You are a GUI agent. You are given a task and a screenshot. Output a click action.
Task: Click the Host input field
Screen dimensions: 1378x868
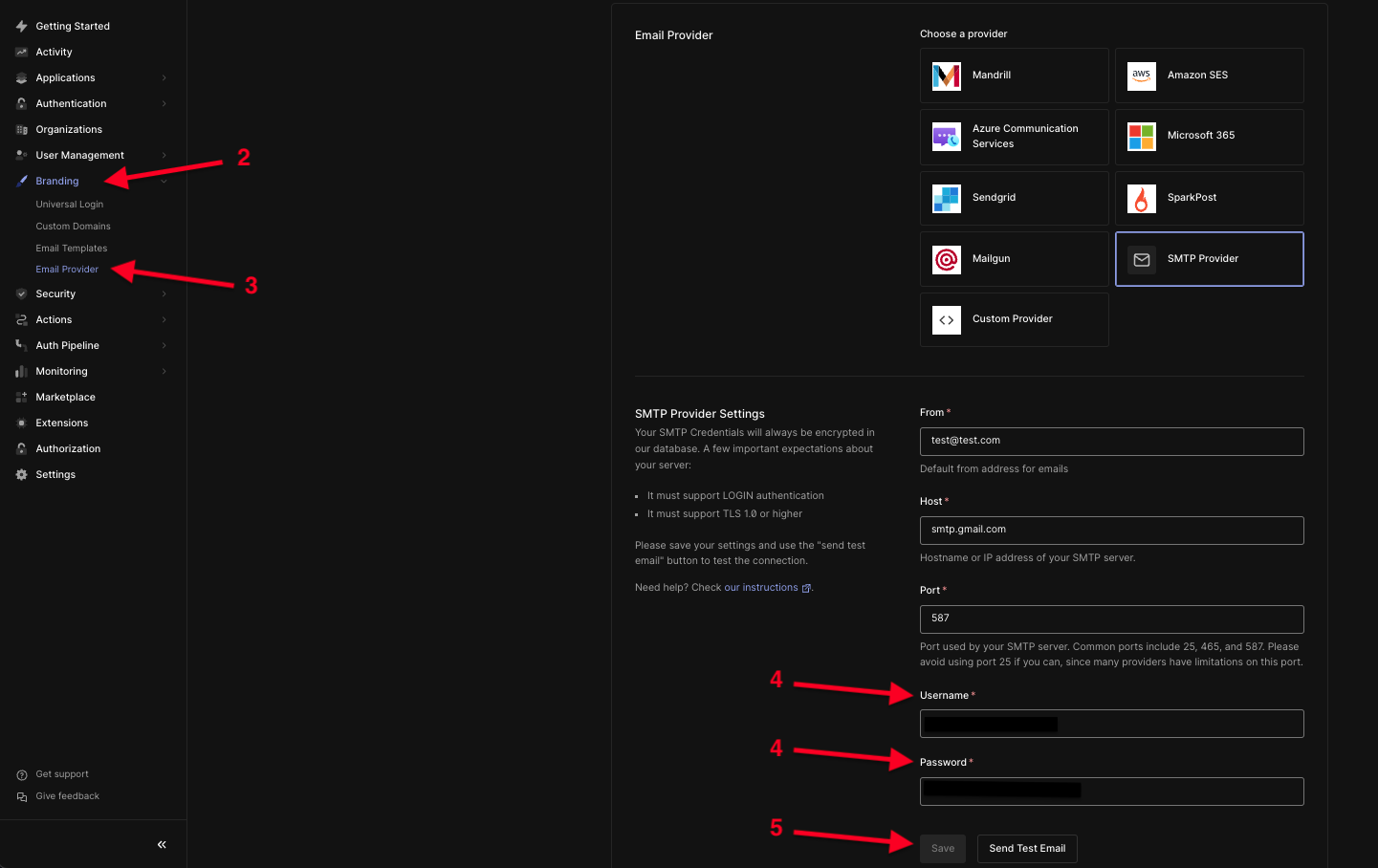1112,531
